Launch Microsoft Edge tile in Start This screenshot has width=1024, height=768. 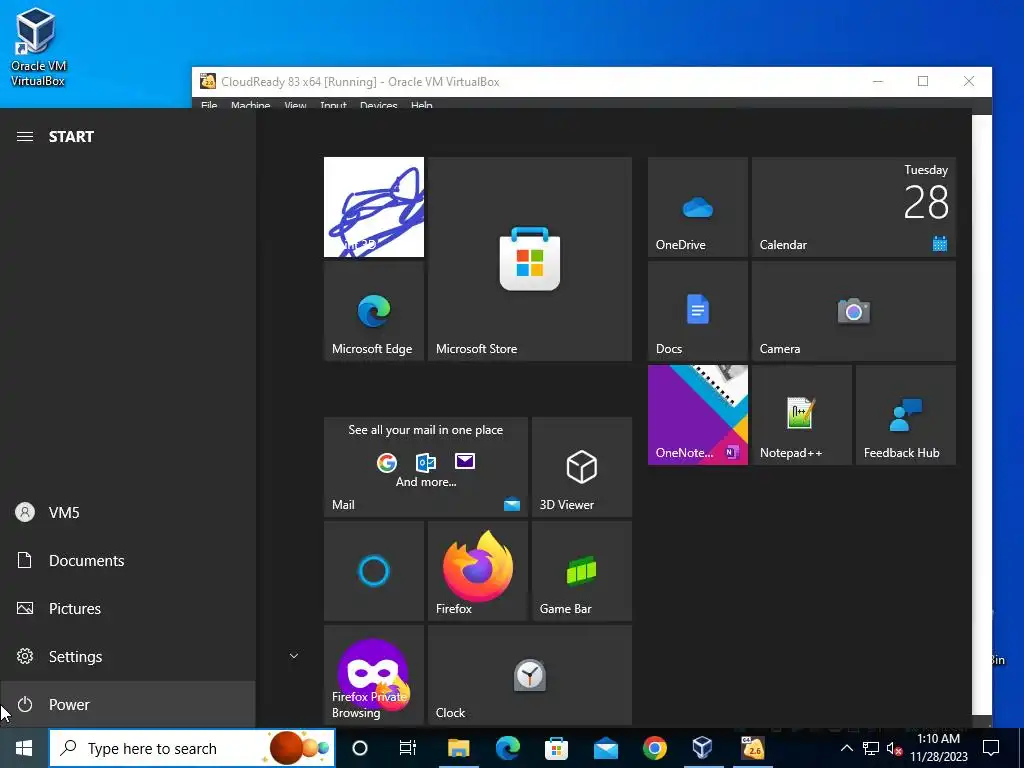pos(374,311)
